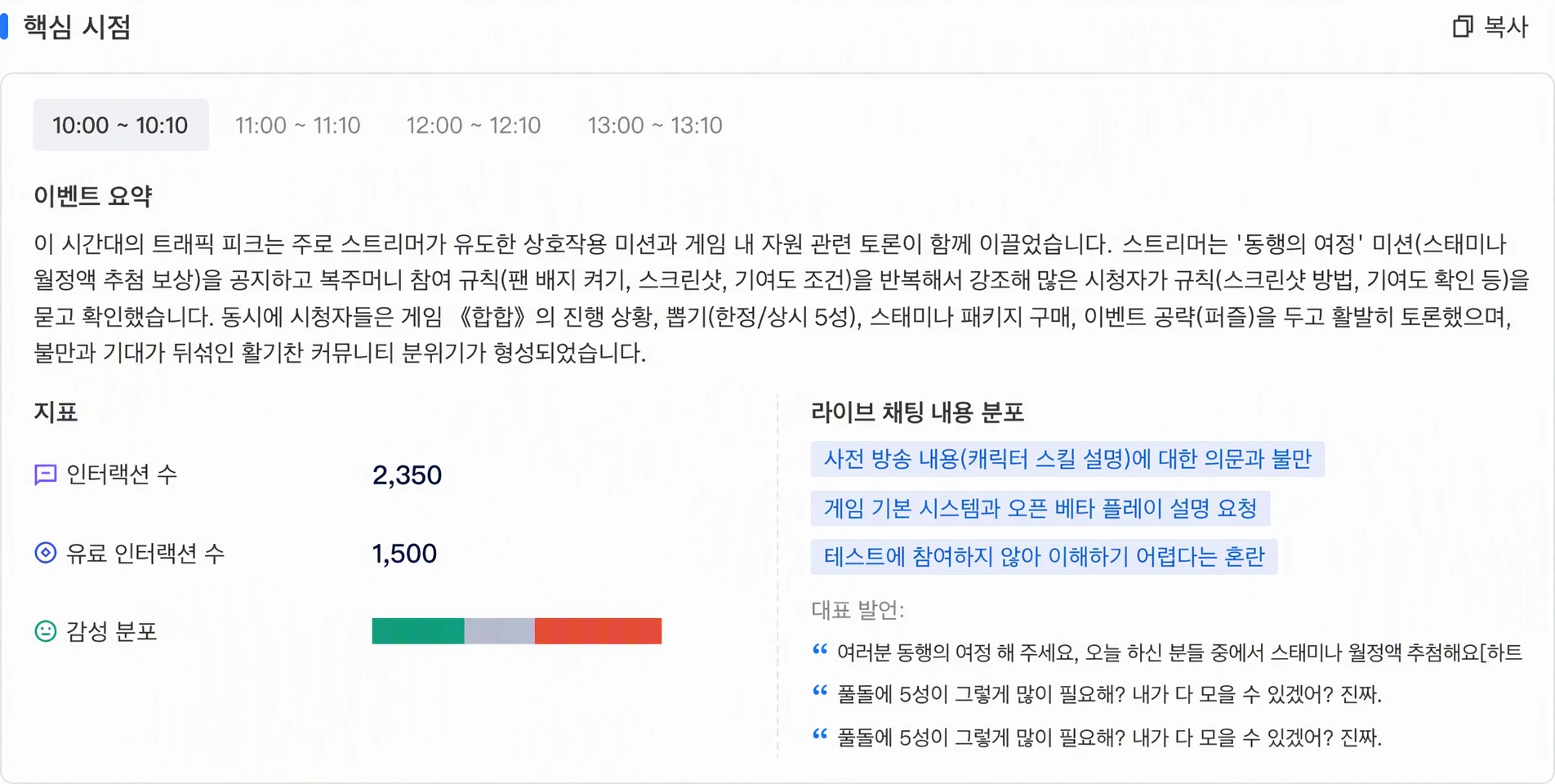Select the 10:00 ~ 10:10 time tab
Screen dimensions: 1555x784
pos(121,125)
